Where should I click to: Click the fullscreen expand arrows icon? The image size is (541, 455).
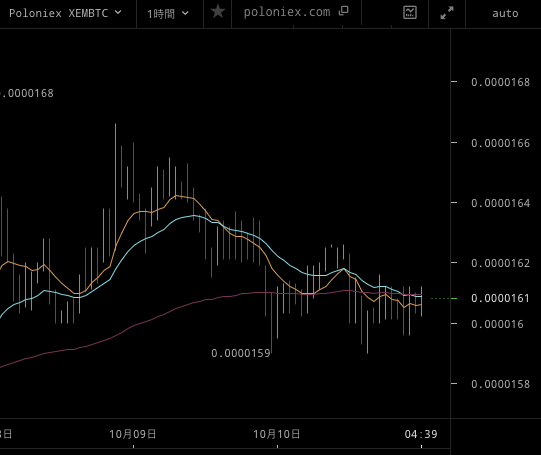coord(447,13)
